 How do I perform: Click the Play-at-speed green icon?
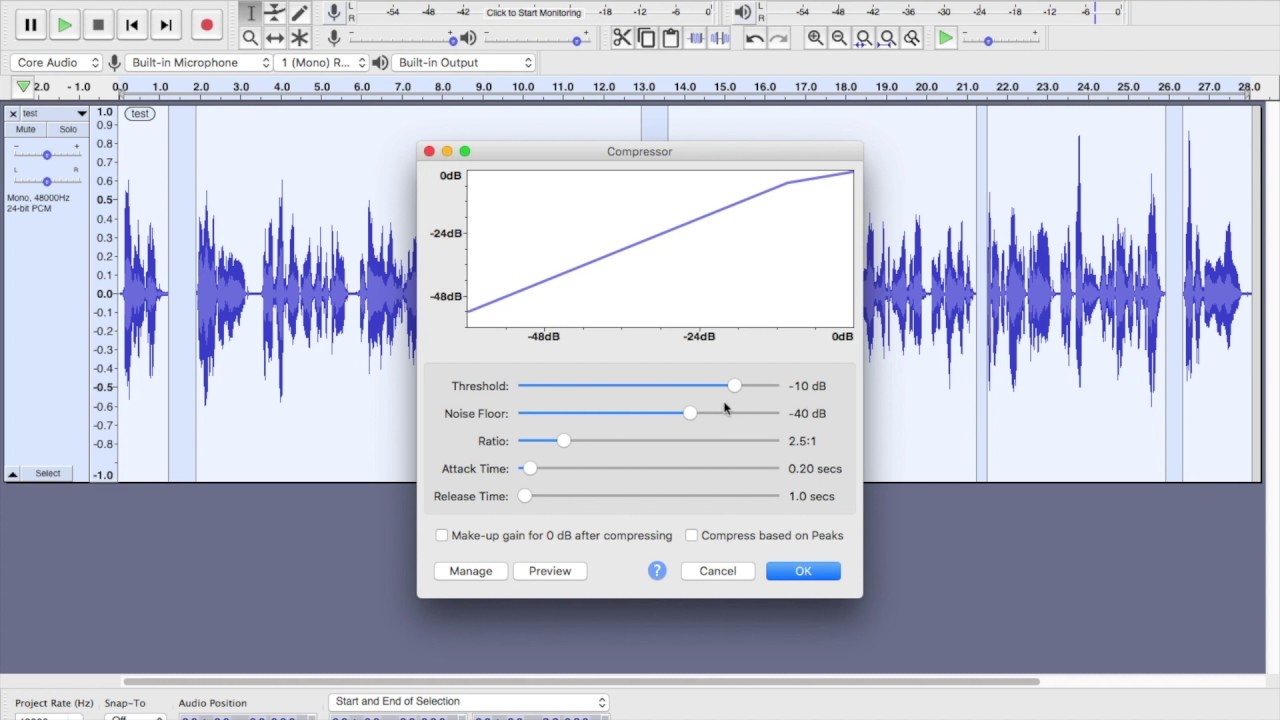coord(945,38)
